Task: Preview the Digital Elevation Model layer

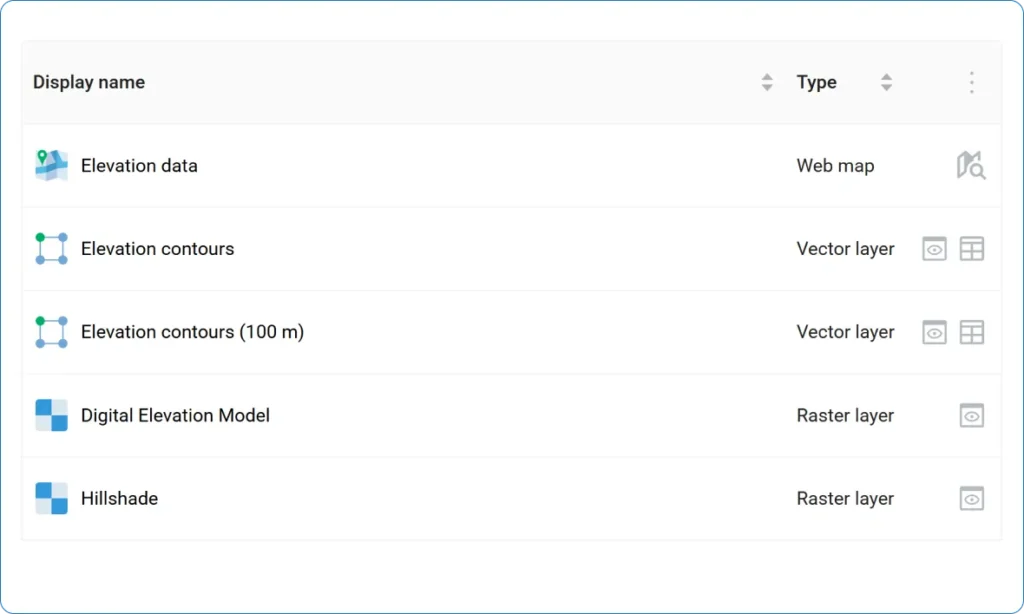Action: point(972,415)
